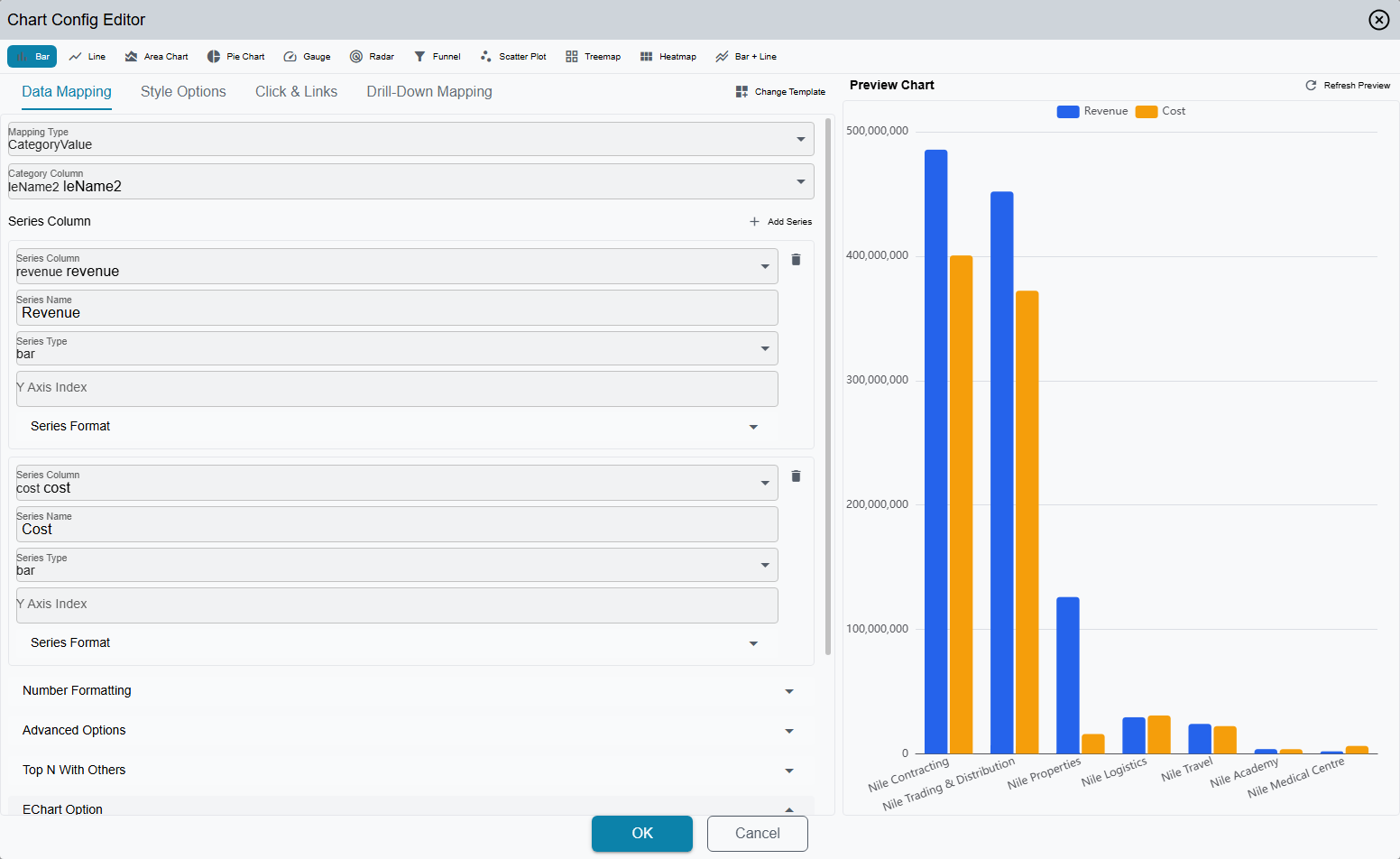Click the Nile Contracting cost bar
The image size is (1400, 859).
click(962, 504)
